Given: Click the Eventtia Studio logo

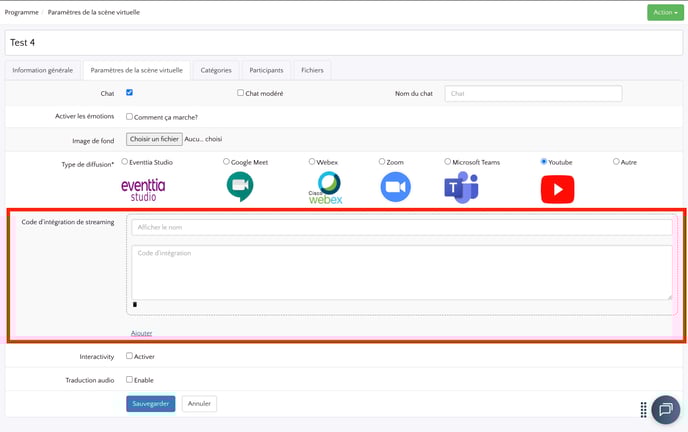Looking at the screenshot, I should point(143,188).
